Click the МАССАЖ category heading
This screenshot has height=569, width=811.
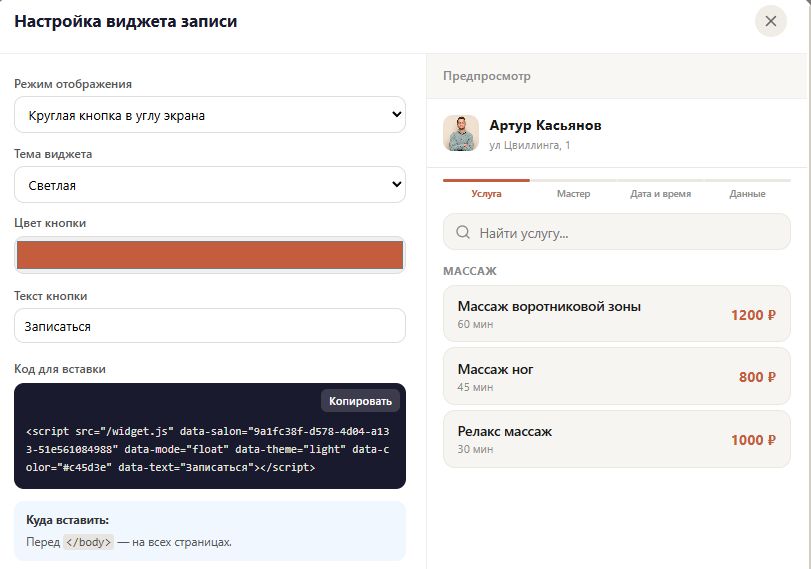[x=470, y=271]
